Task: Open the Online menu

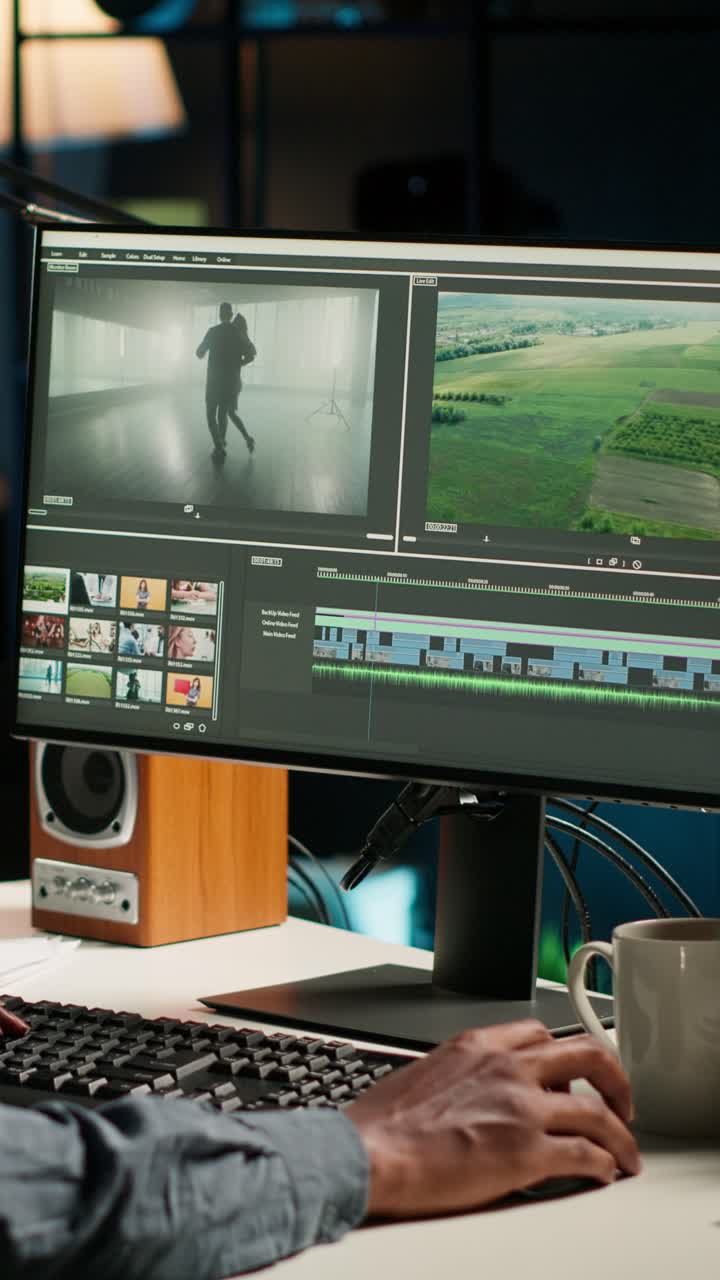Action: (223, 260)
